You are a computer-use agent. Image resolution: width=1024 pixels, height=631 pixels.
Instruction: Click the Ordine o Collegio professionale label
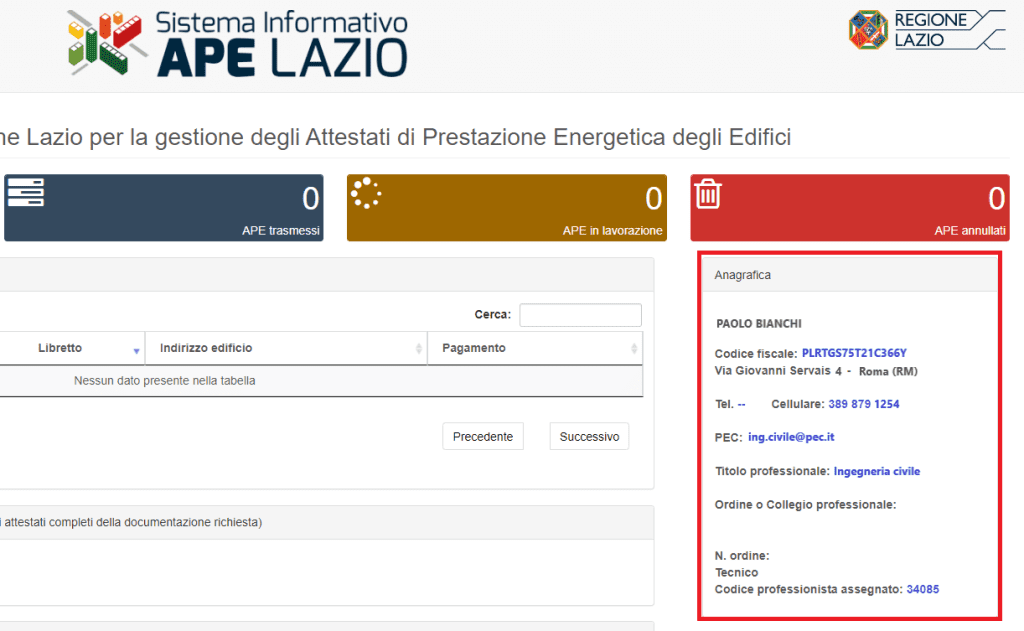805,504
